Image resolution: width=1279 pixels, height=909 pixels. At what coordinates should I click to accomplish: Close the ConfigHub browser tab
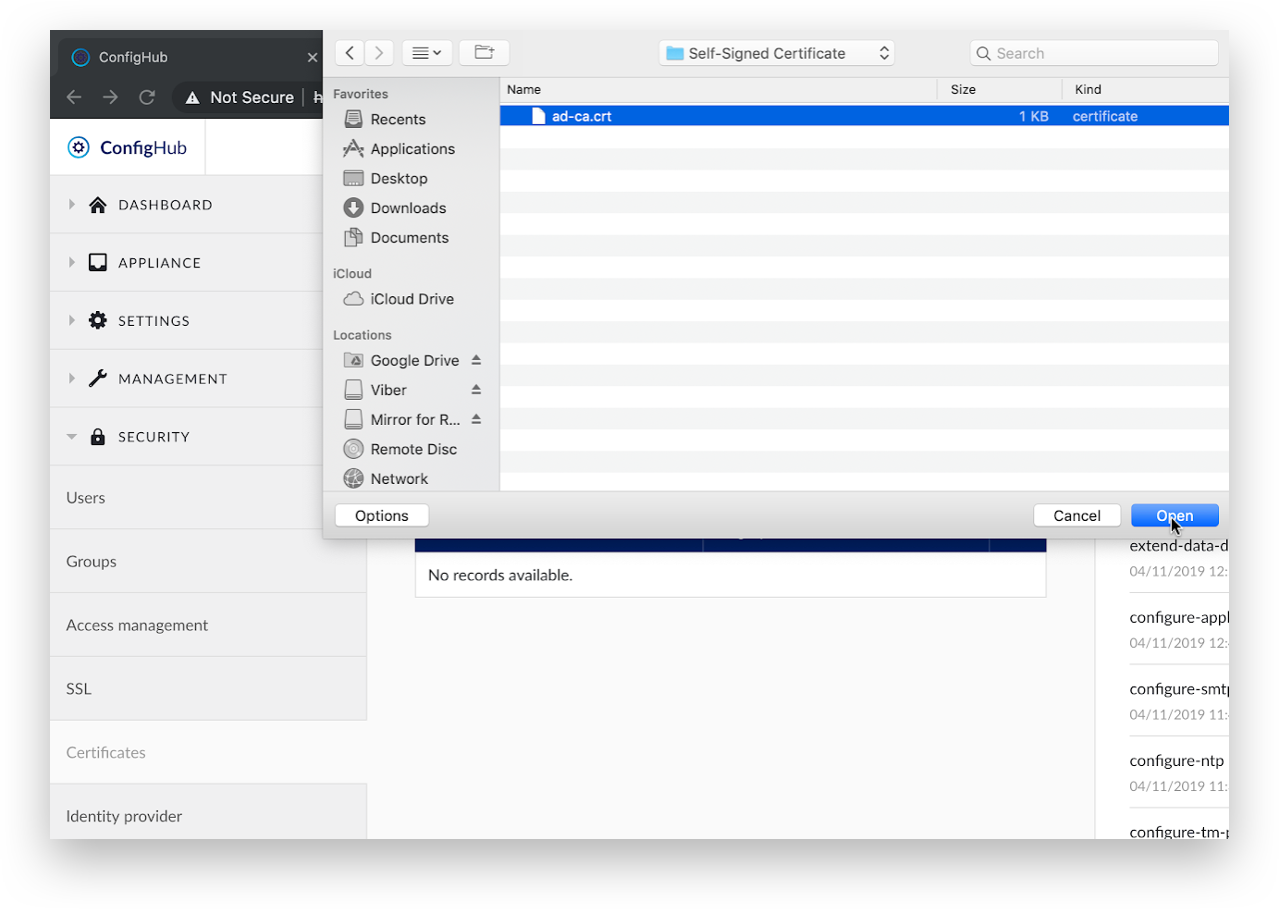(x=312, y=58)
